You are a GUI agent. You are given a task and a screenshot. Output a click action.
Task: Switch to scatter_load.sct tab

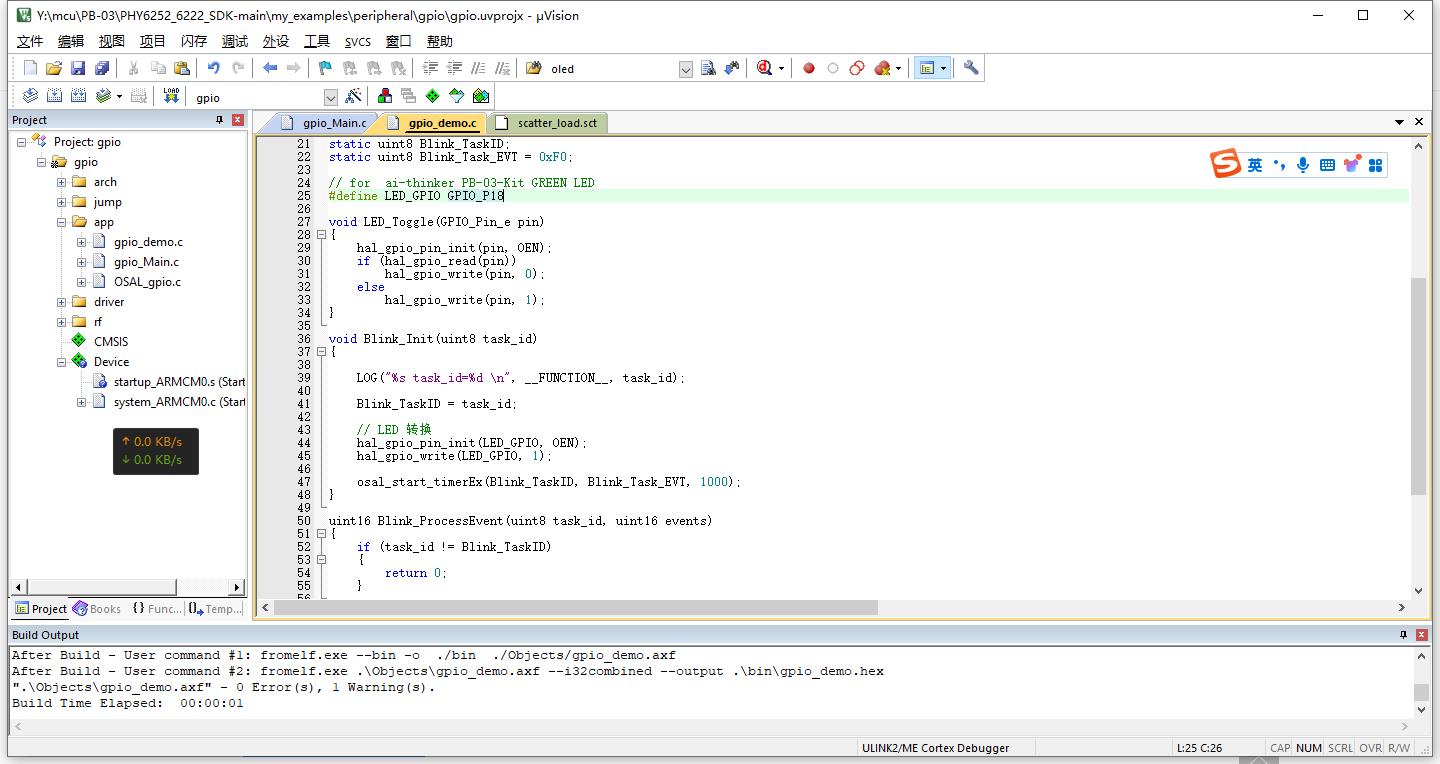547,123
